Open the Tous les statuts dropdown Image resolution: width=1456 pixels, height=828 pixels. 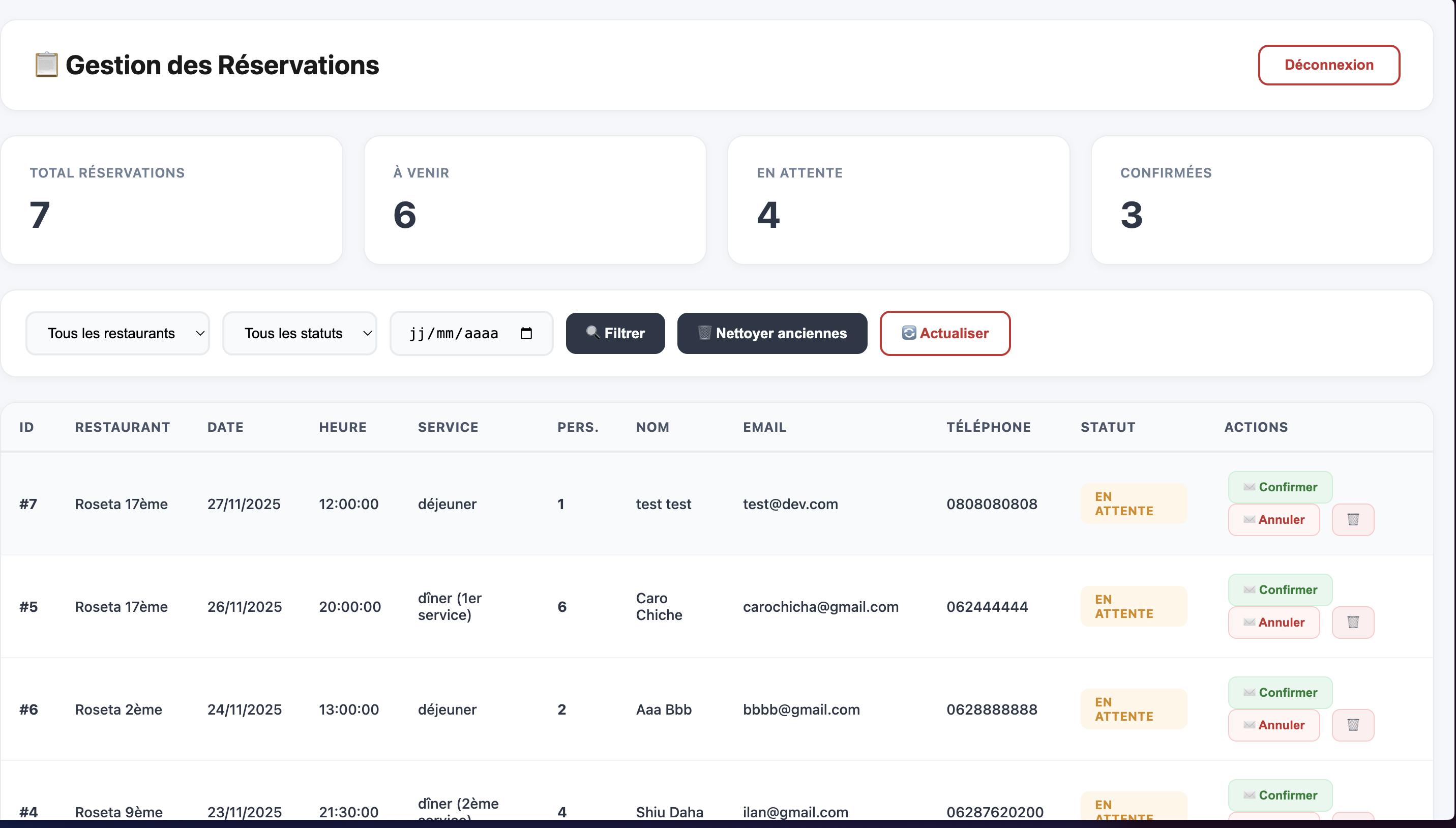pos(300,333)
